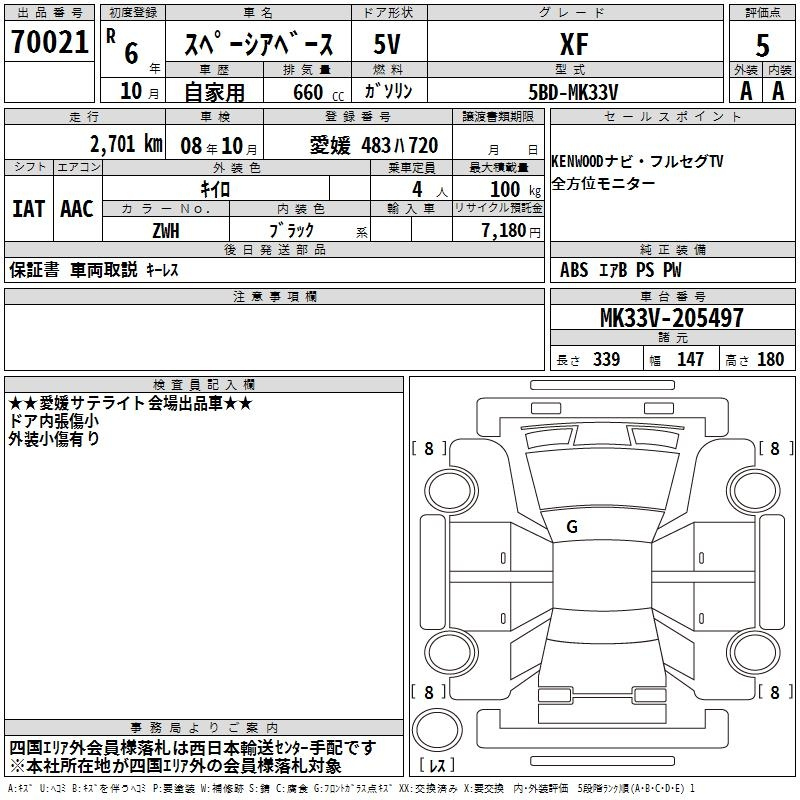
Task: Select the model code 5BD-MK33V
Action: tap(573, 91)
